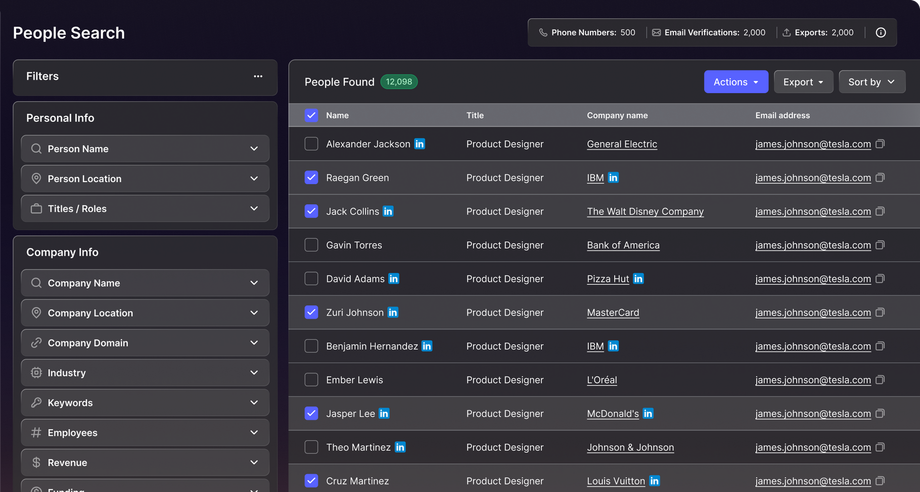Click the Email address column header
This screenshot has width=920, height=492.
pyautogui.click(x=782, y=116)
